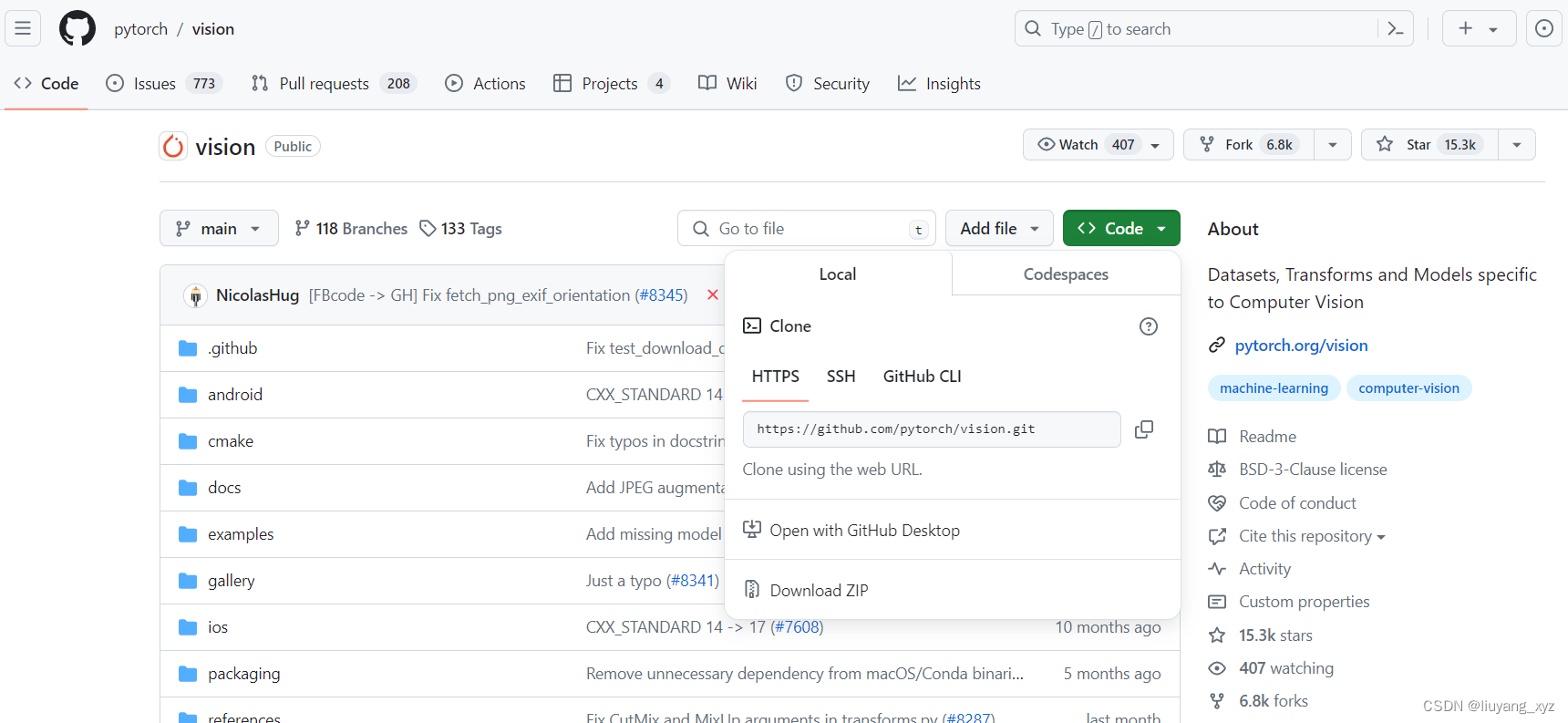Click the star icon on Star button
The width and height of the screenshot is (1568, 723).
click(1385, 144)
